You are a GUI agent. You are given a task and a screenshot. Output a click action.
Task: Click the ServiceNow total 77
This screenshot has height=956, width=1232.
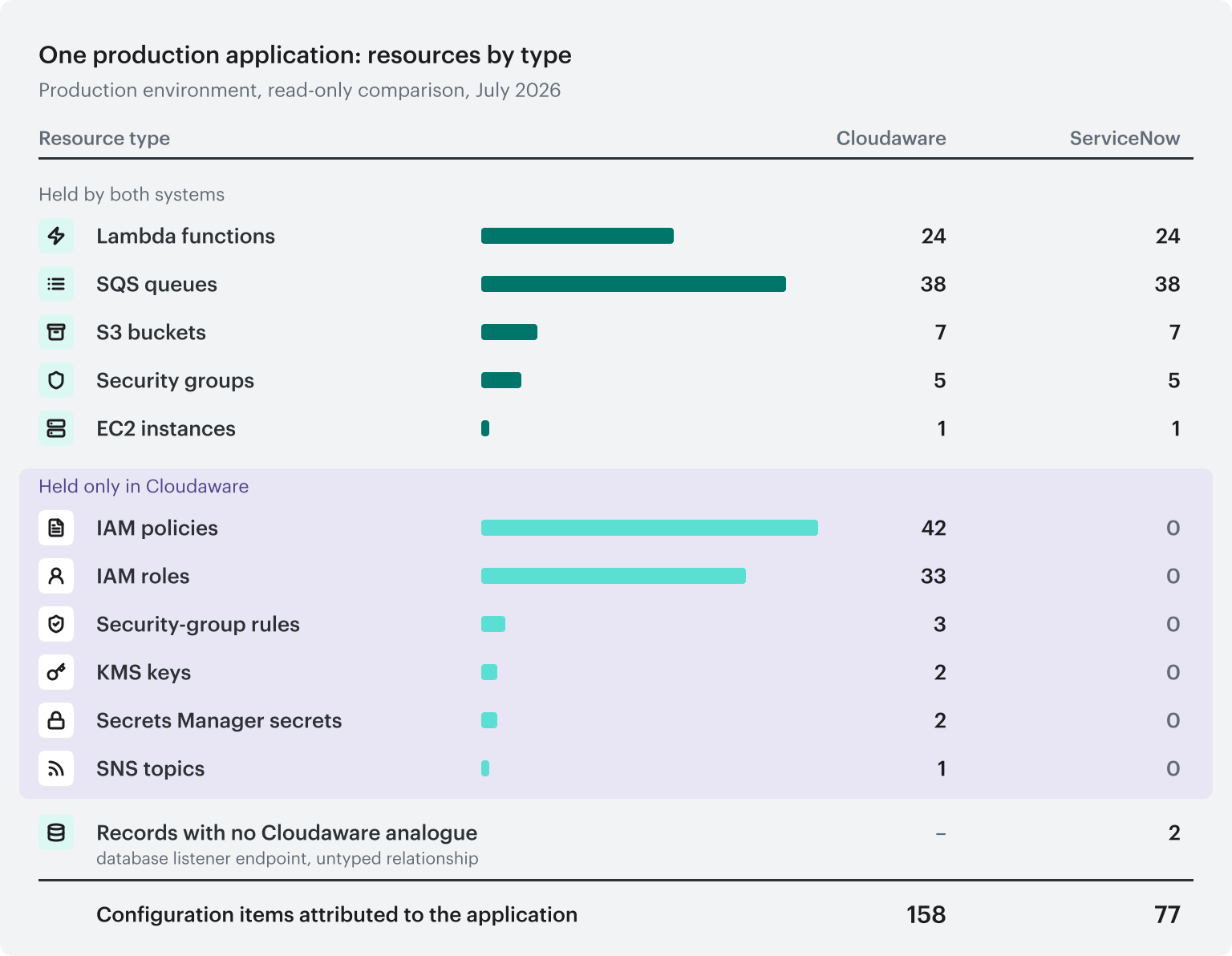pyautogui.click(x=1168, y=915)
